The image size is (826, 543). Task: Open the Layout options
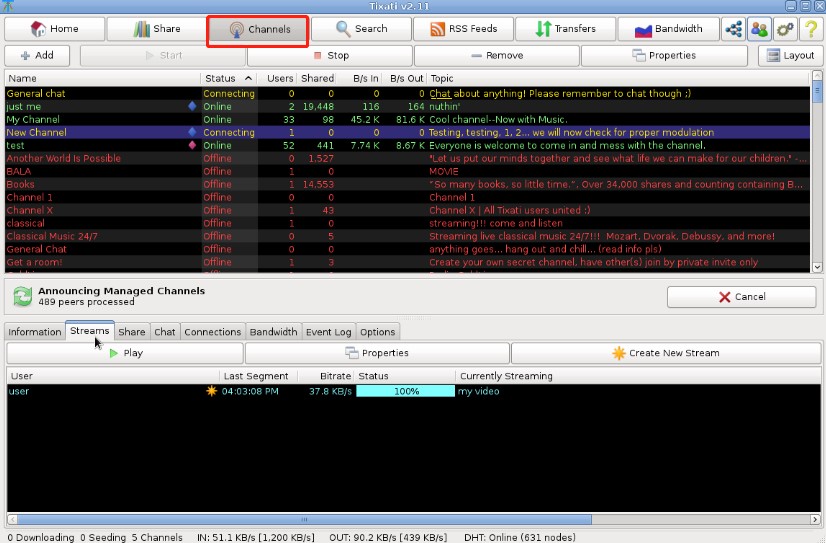[x=789, y=56]
